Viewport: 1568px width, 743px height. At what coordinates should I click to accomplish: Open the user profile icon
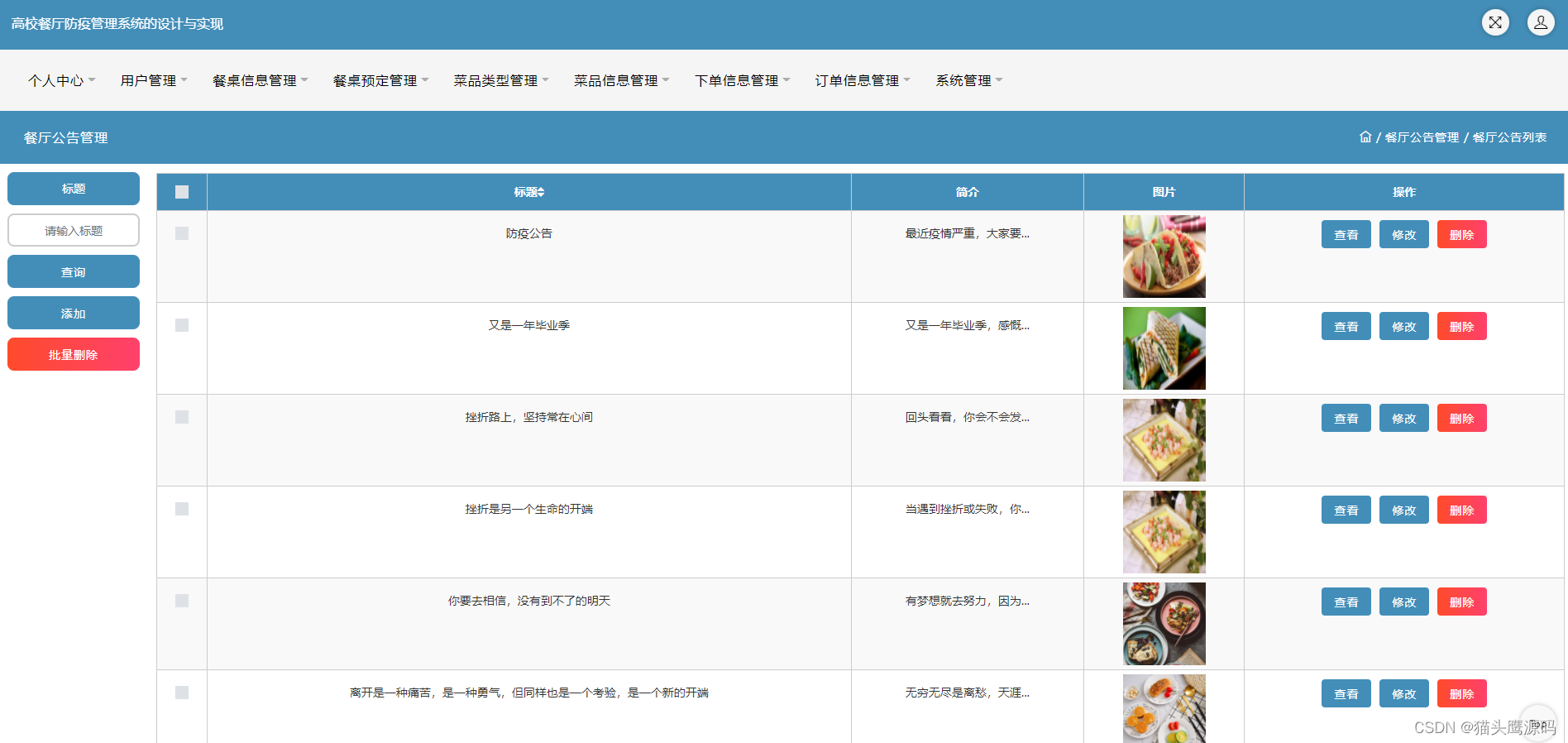point(1541,22)
